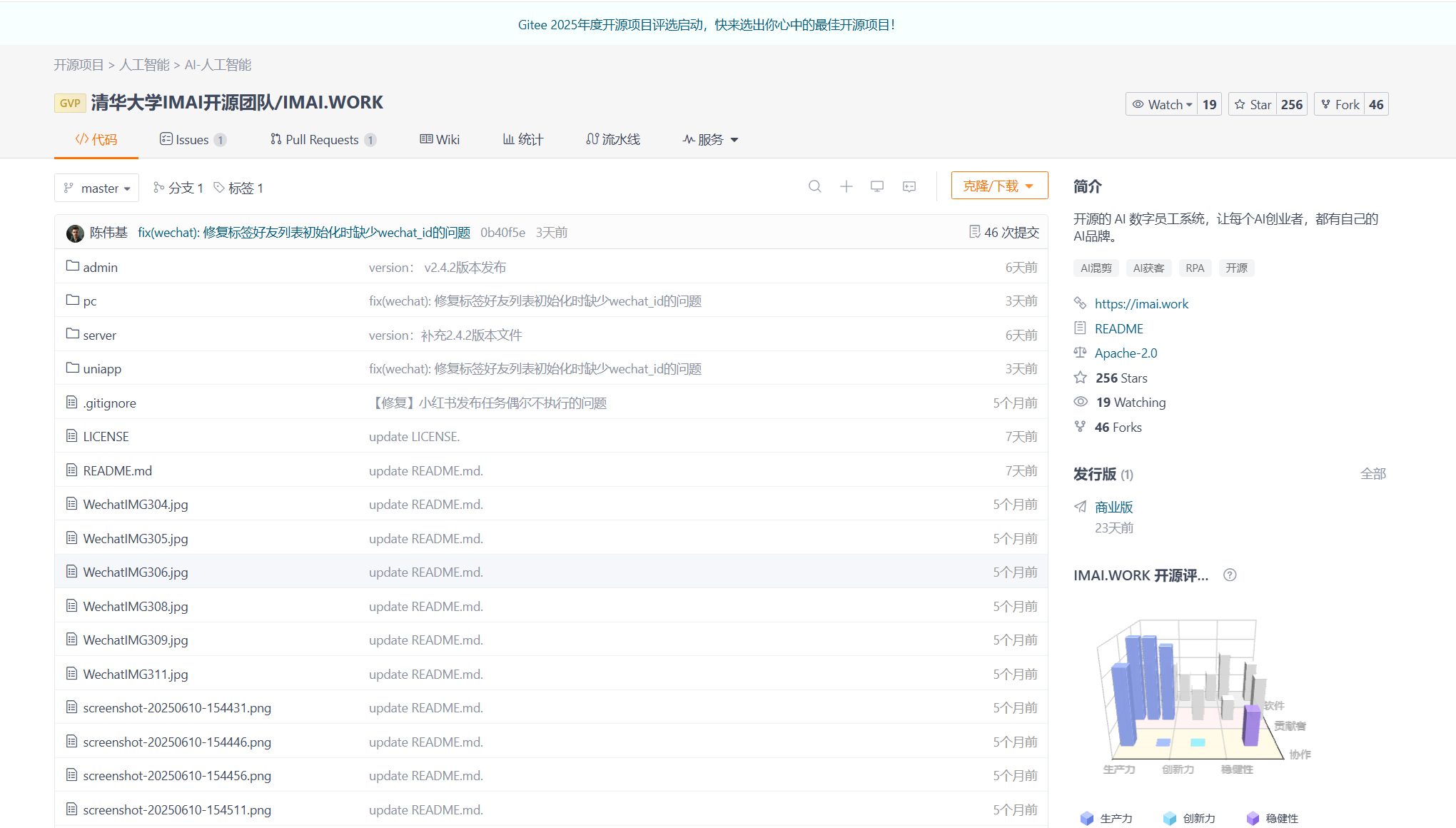
Task: Open the https://imai.work link
Action: [x=1141, y=303]
